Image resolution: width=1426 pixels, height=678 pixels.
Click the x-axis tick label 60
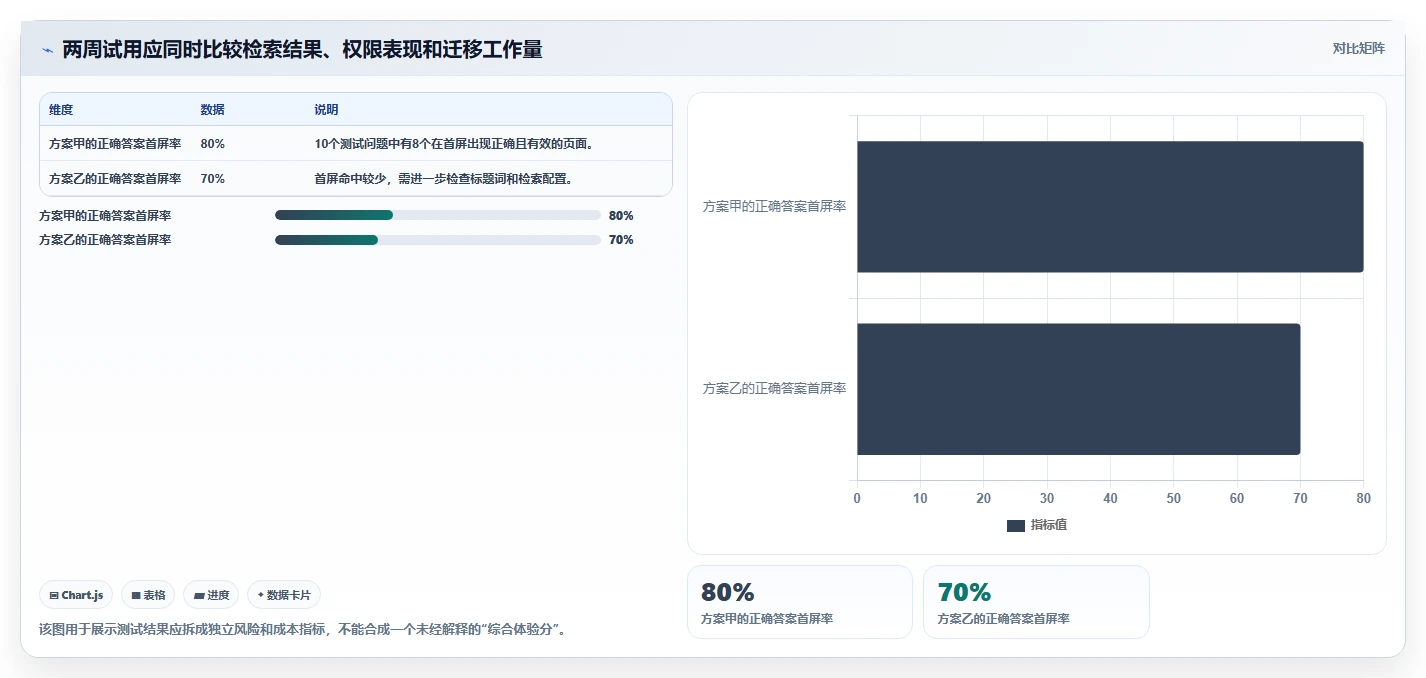tap(1237, 498)
